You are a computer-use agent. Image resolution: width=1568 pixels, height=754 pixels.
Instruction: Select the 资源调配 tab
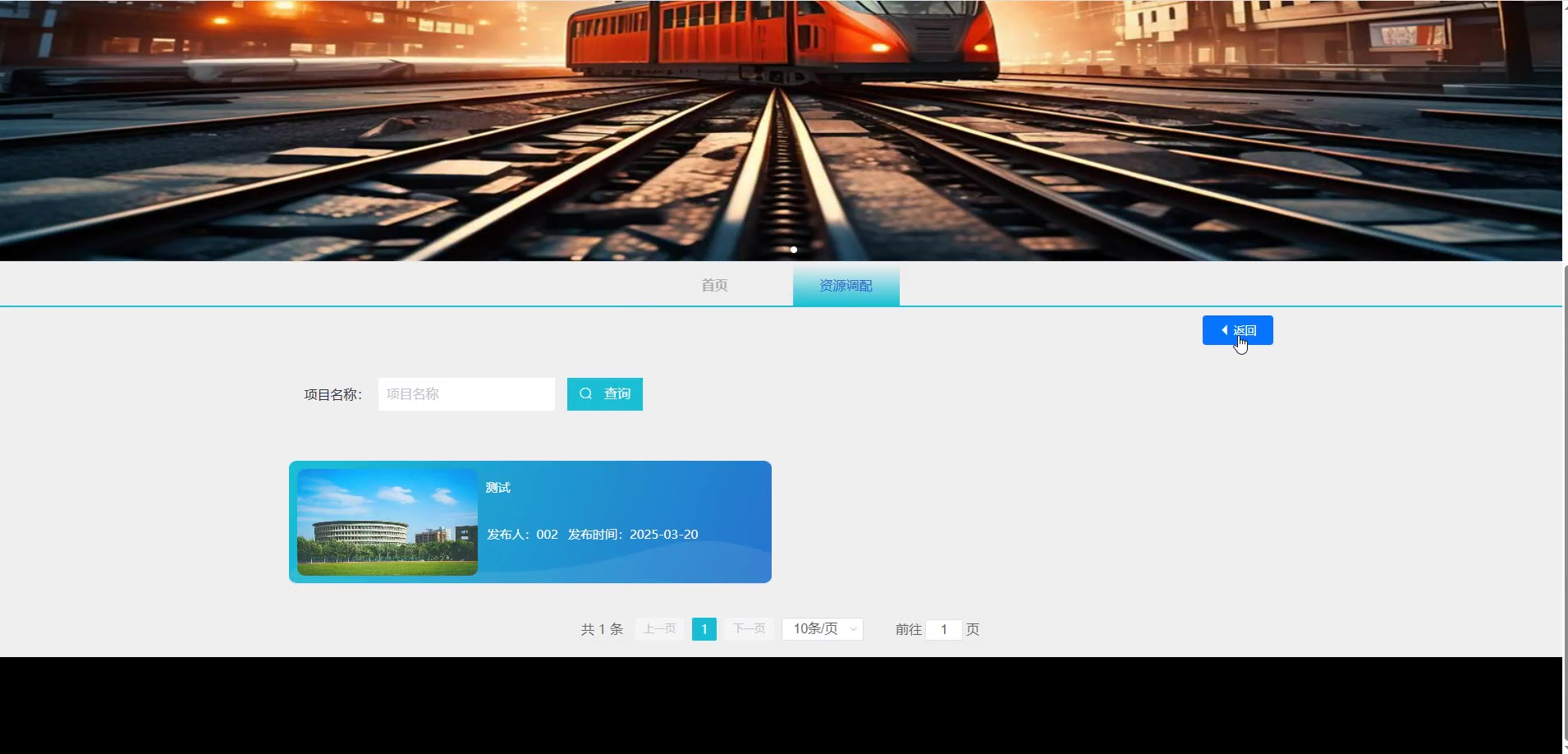(846, 286)
